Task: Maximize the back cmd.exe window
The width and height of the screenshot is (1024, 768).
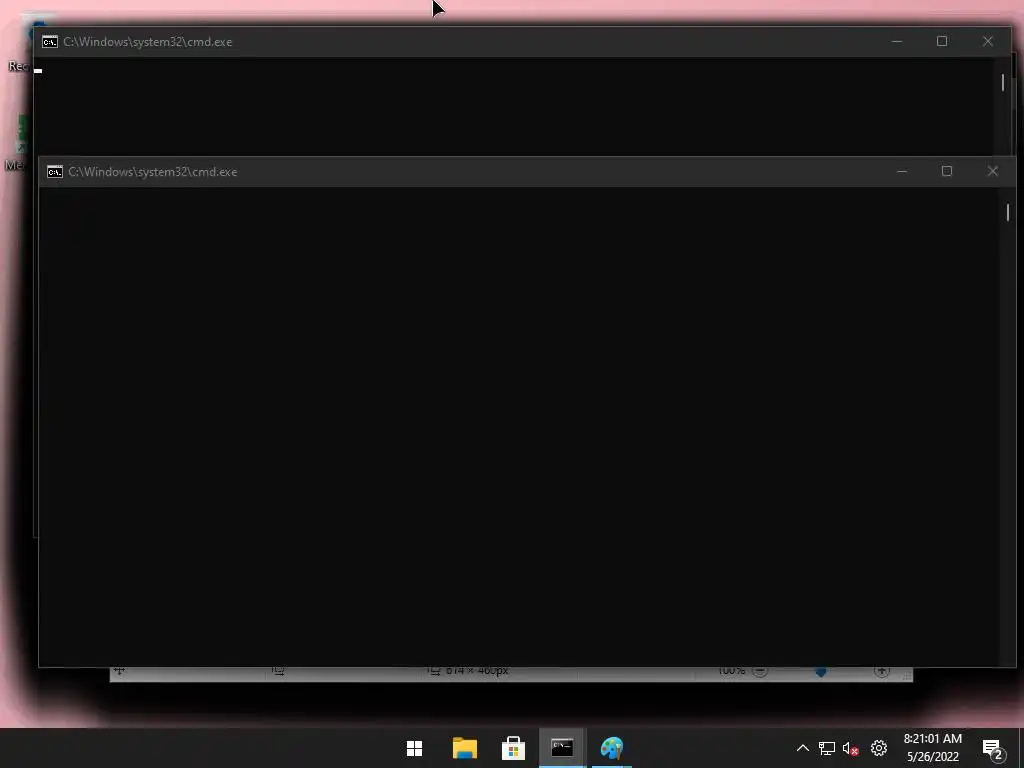Action: pyautogui.click(x=942, y=41)
